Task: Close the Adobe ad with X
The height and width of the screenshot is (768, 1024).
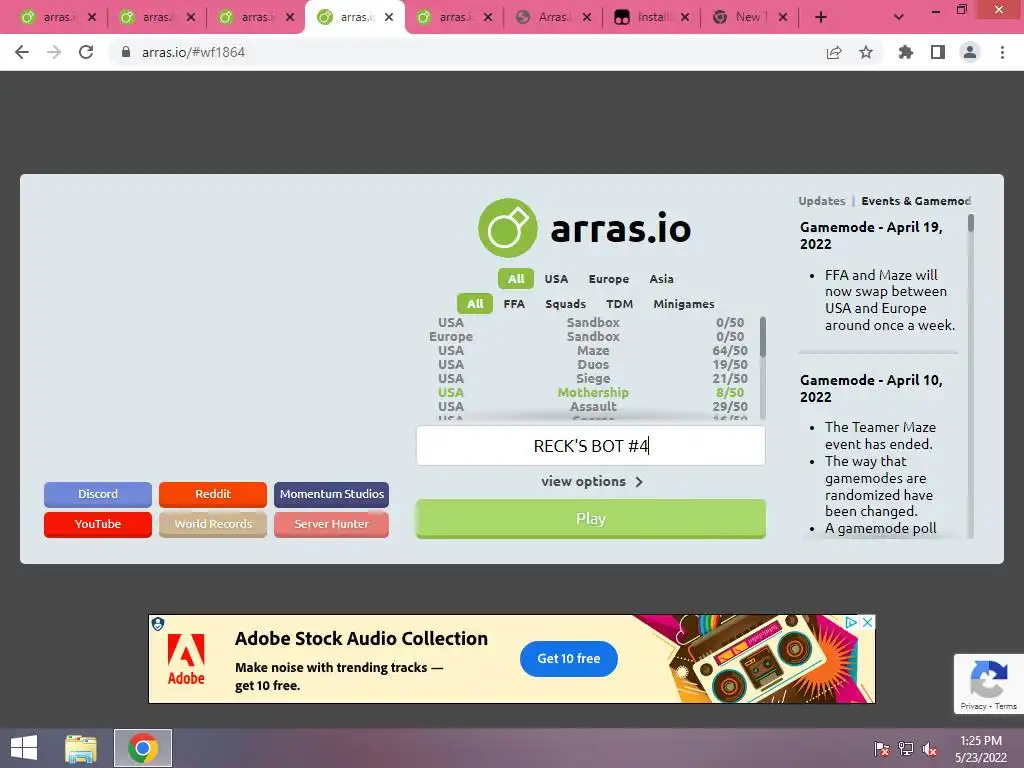Action: coord(867,622)
